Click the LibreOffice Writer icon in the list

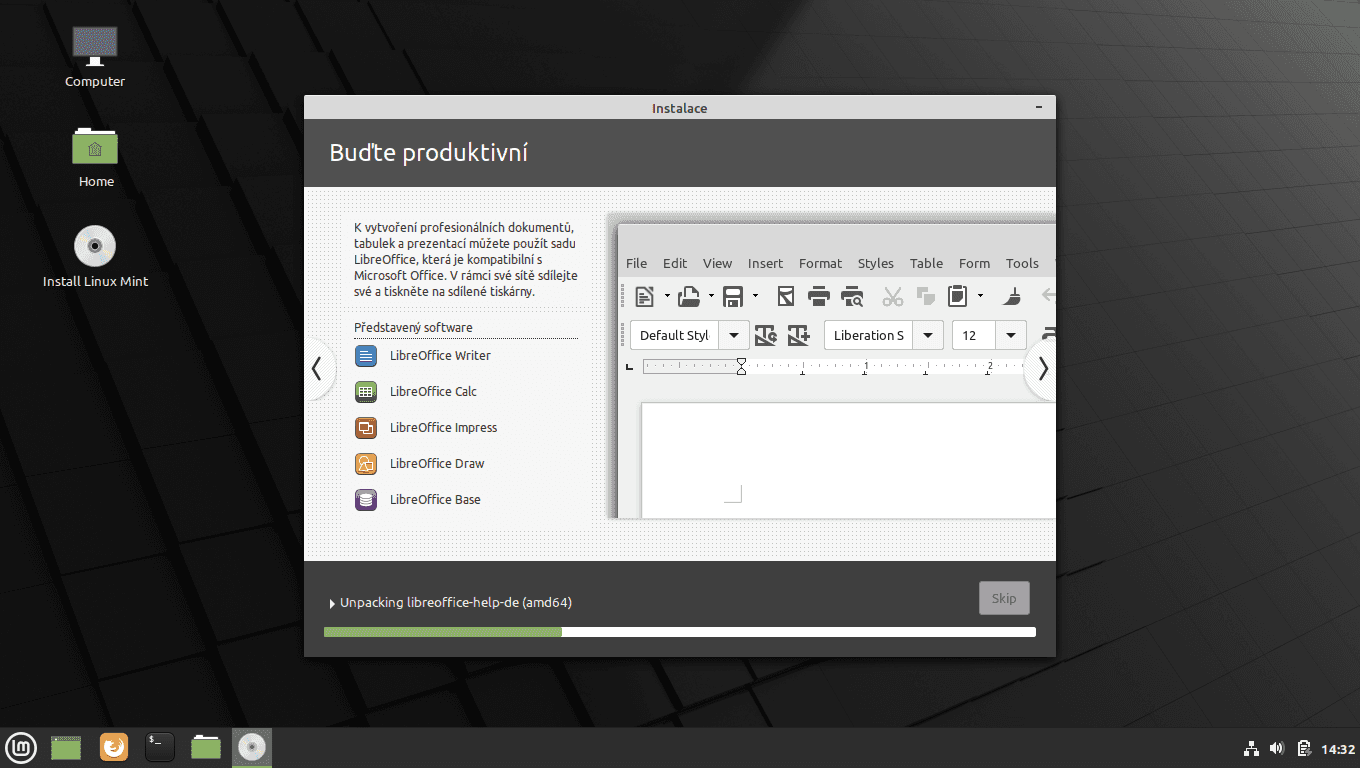tap(365, 355)
